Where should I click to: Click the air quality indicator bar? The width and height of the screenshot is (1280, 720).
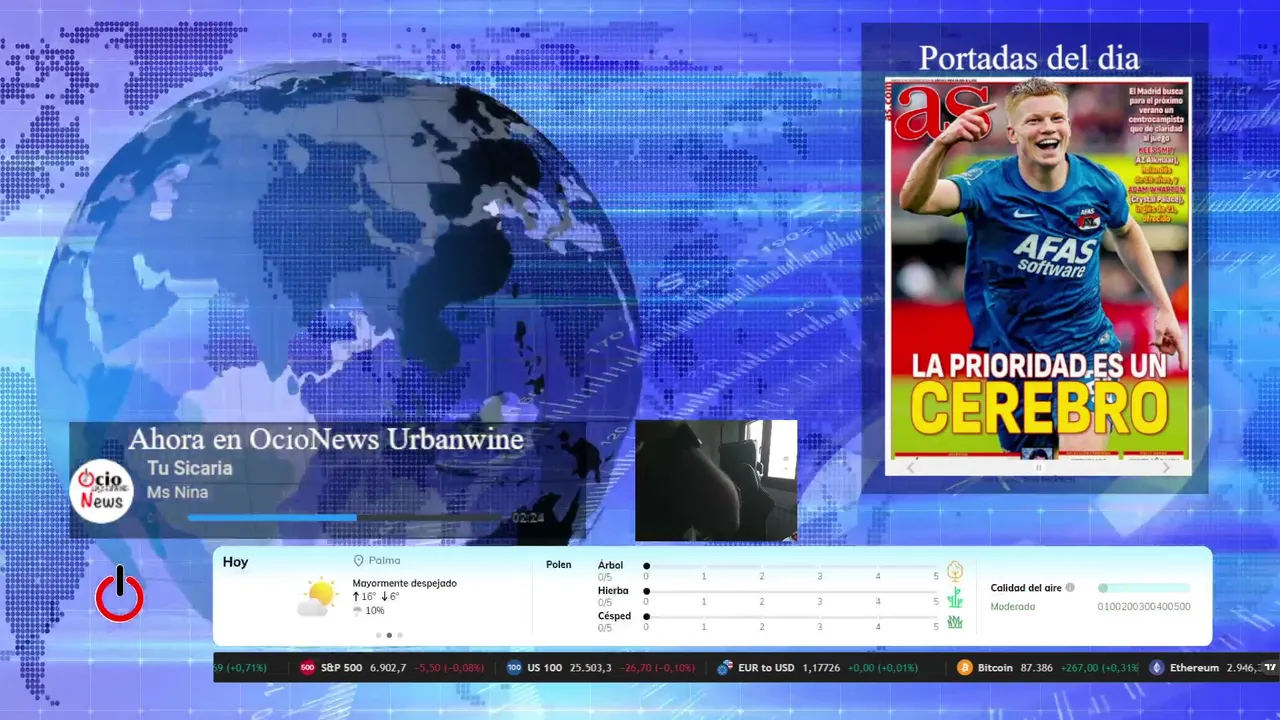pos(1144,588)
